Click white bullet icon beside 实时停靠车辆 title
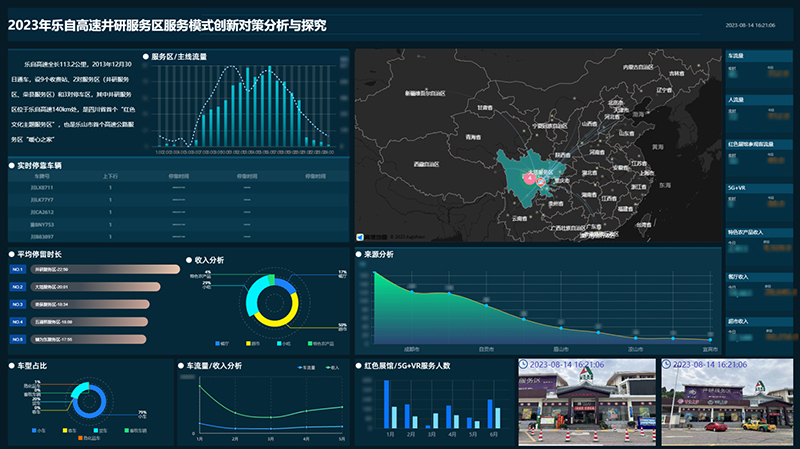The image size is (800, 449). (x=11, y=163)
